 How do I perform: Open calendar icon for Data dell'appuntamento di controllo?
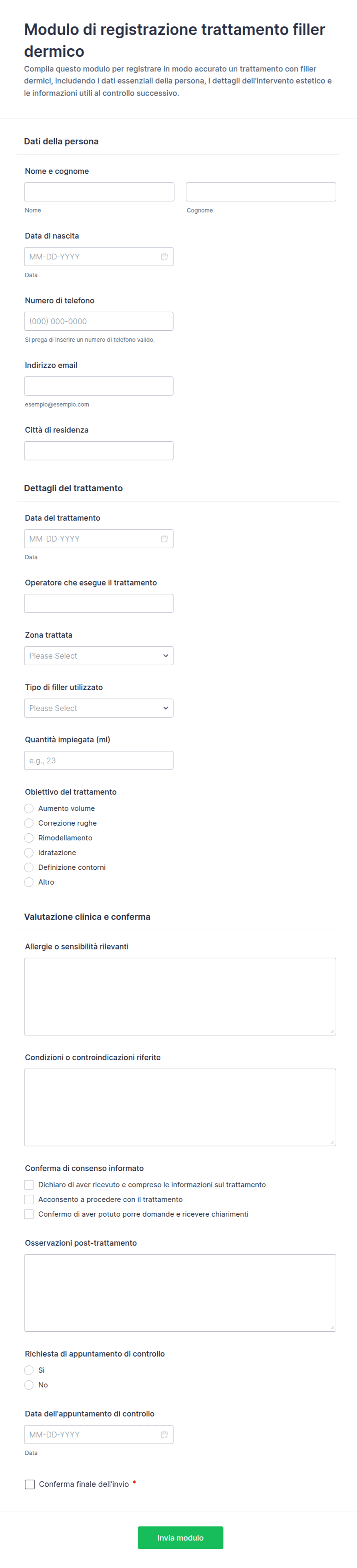click(164, 1434)
